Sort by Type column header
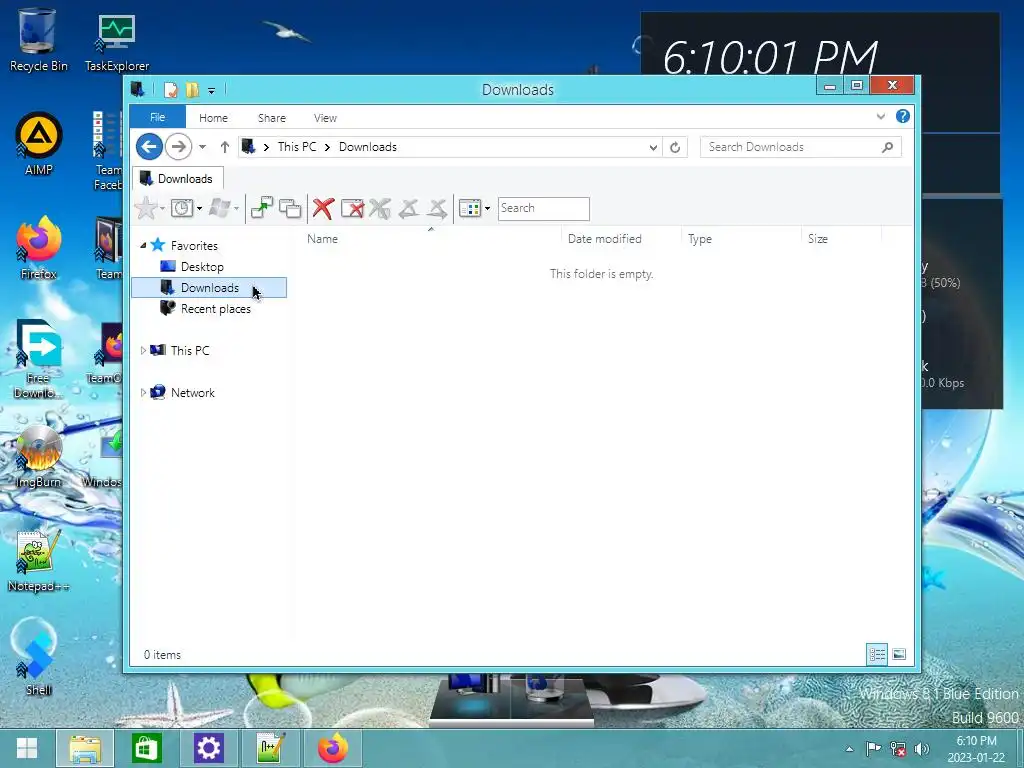1024x768 pixels. coord(741,238)
